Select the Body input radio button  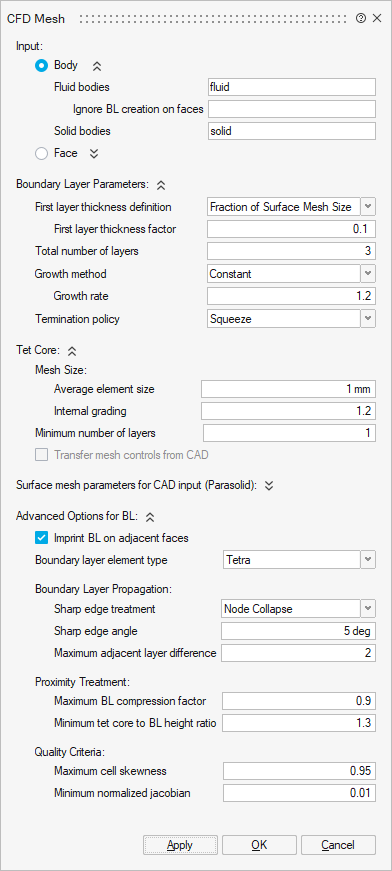(42, 66)
